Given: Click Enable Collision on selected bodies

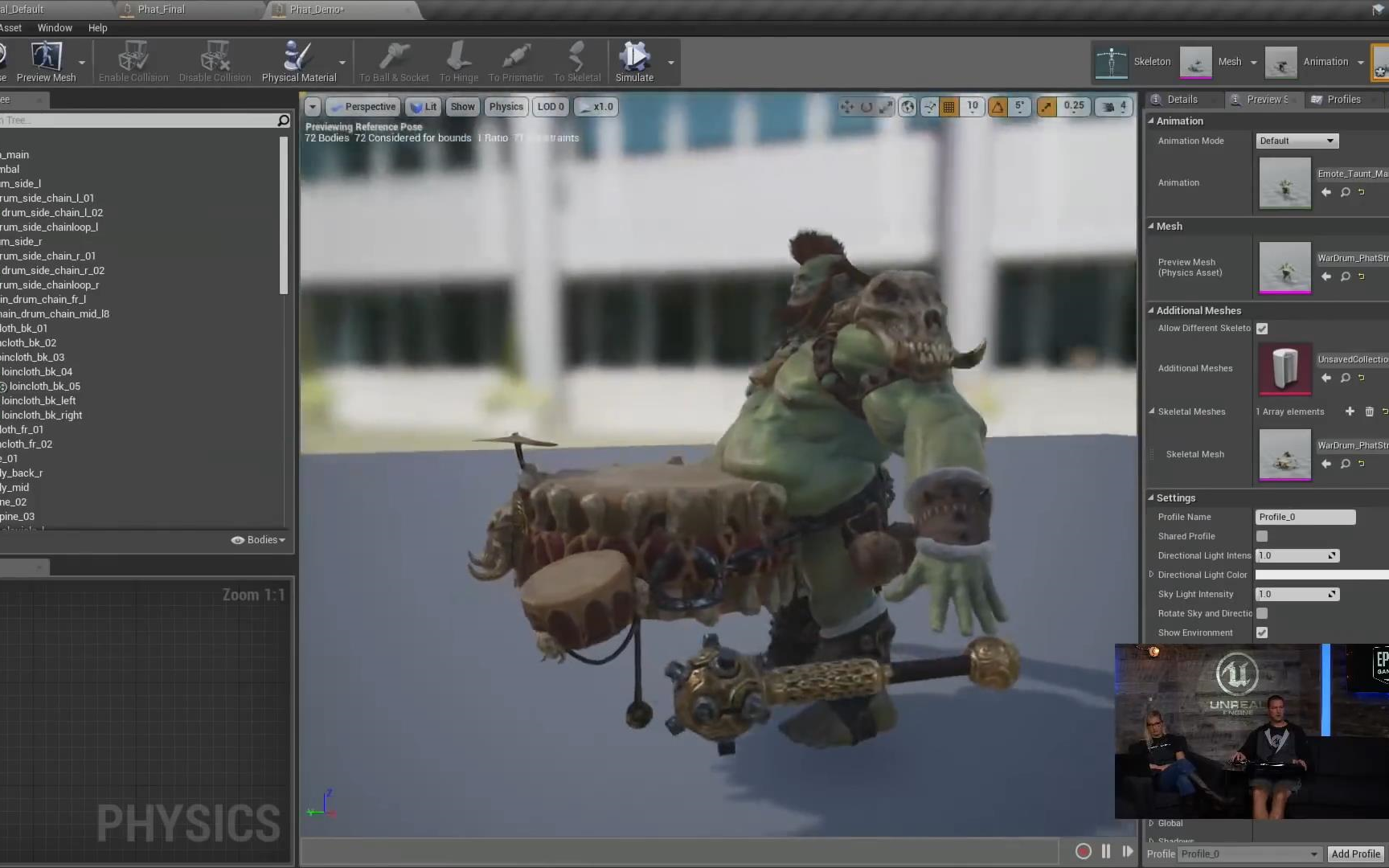Looking at the screenshot, I should coord(133,60).
